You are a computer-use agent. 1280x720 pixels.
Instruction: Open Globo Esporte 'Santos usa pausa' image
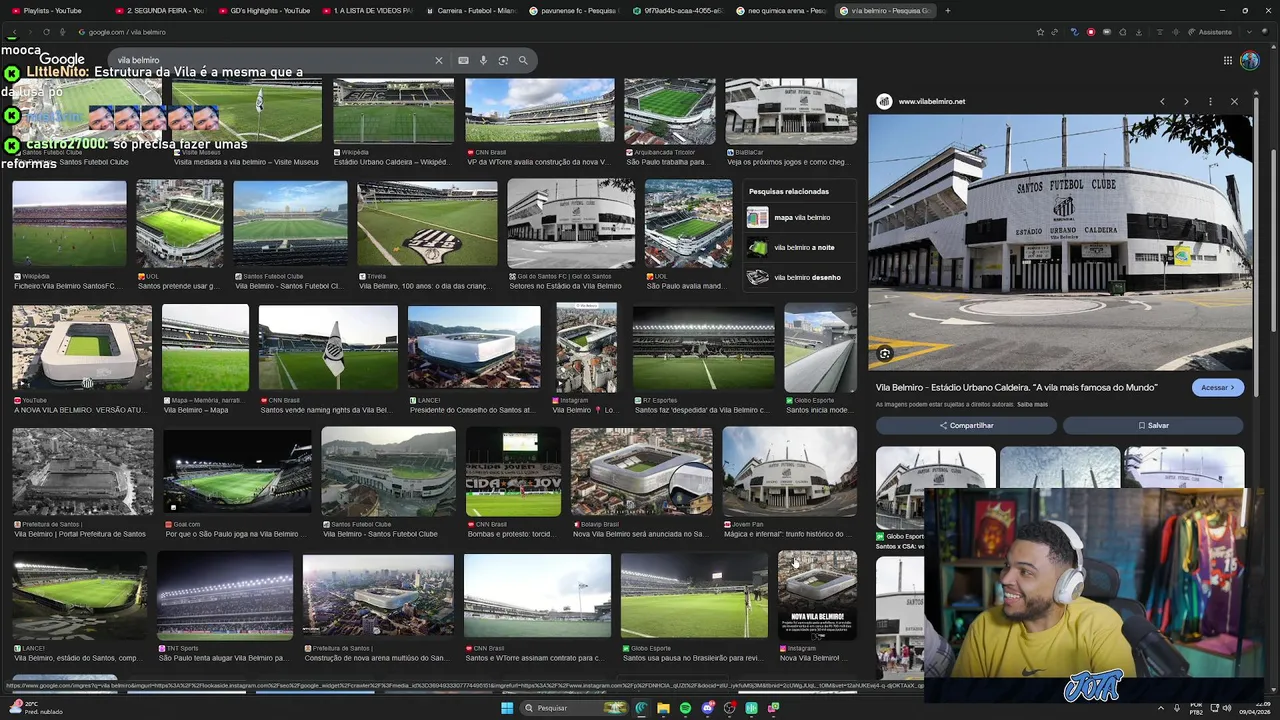(x=694, y=596)
